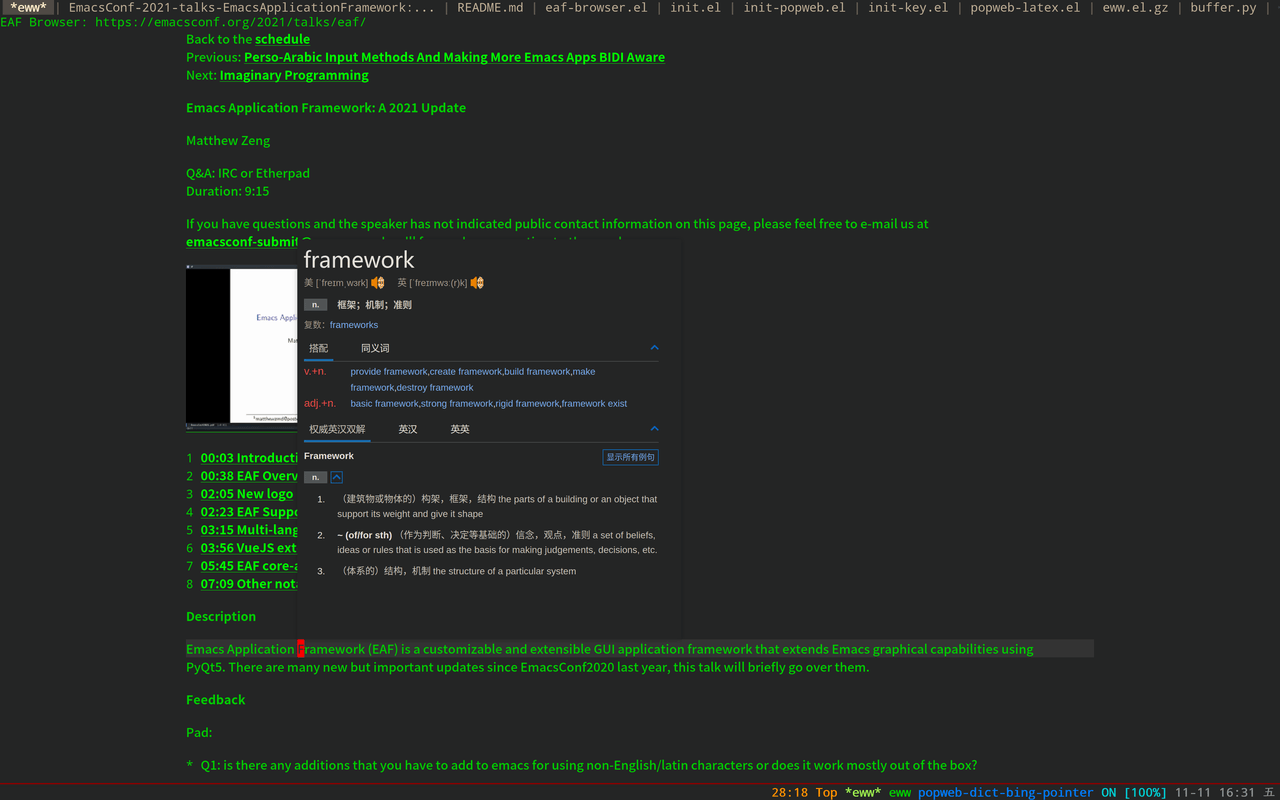Click the popweb-dict-bing-pointer mode indicator
This screenshot has height=800, width=1280.
[x=1006, y=792]
